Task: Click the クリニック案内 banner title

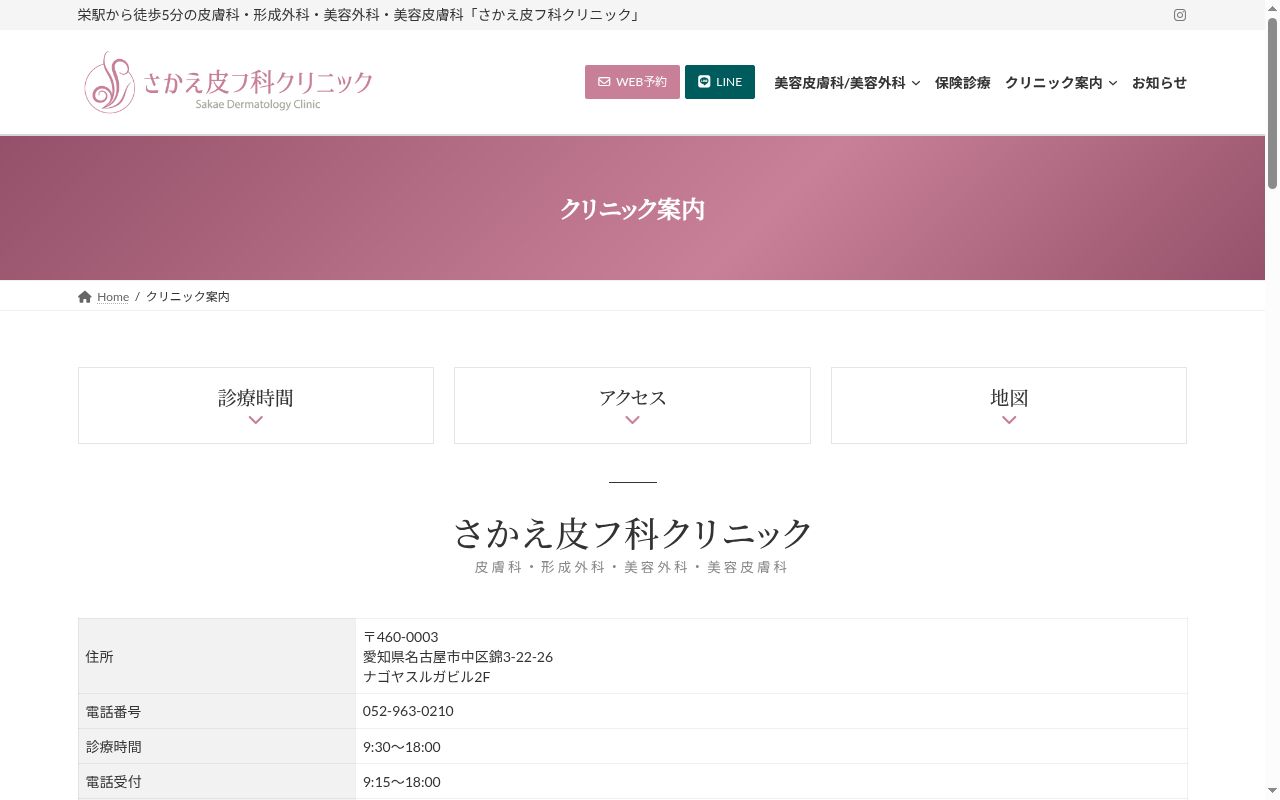Action: point(632,209)
